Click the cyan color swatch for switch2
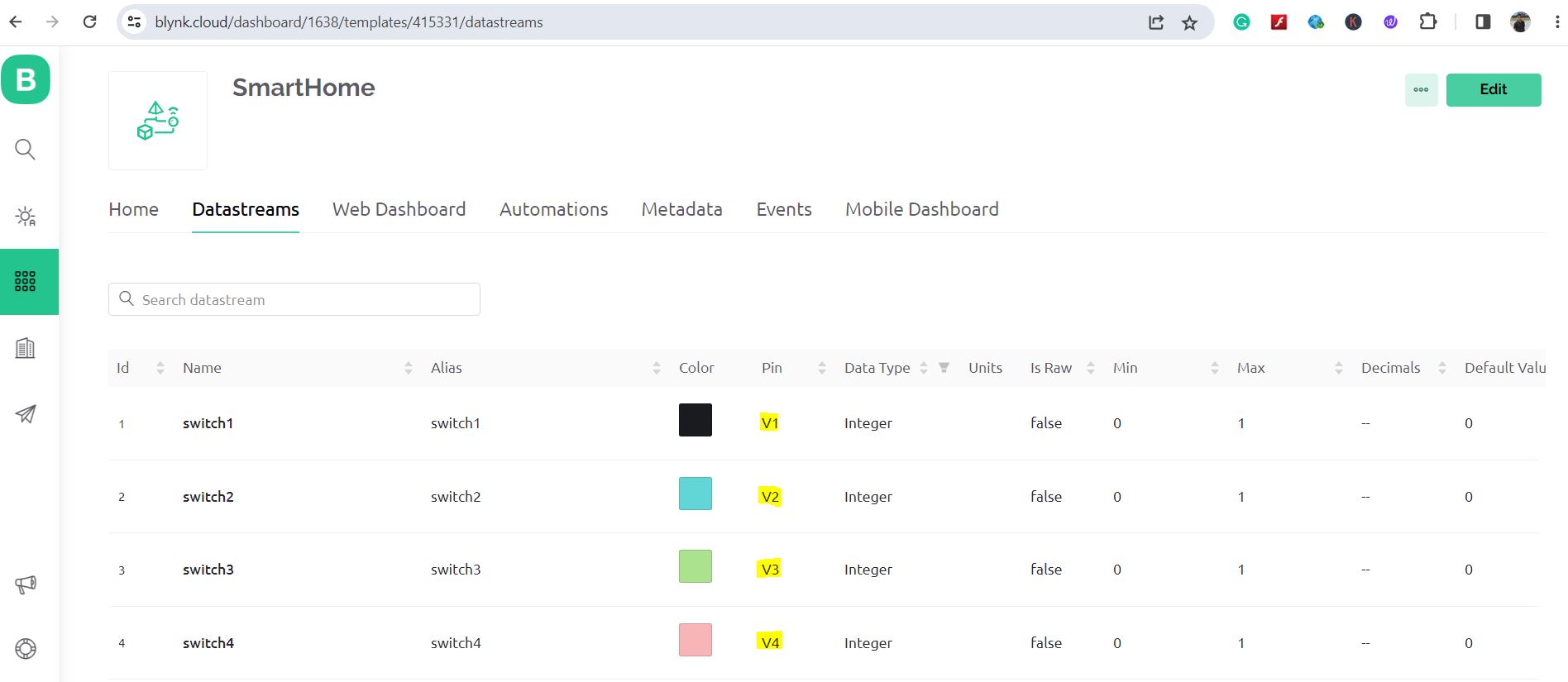 tap(695, 494)
